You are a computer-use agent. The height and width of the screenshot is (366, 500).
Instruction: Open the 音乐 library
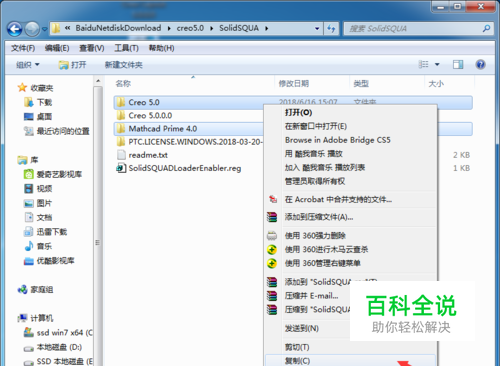tap(38, 246)
